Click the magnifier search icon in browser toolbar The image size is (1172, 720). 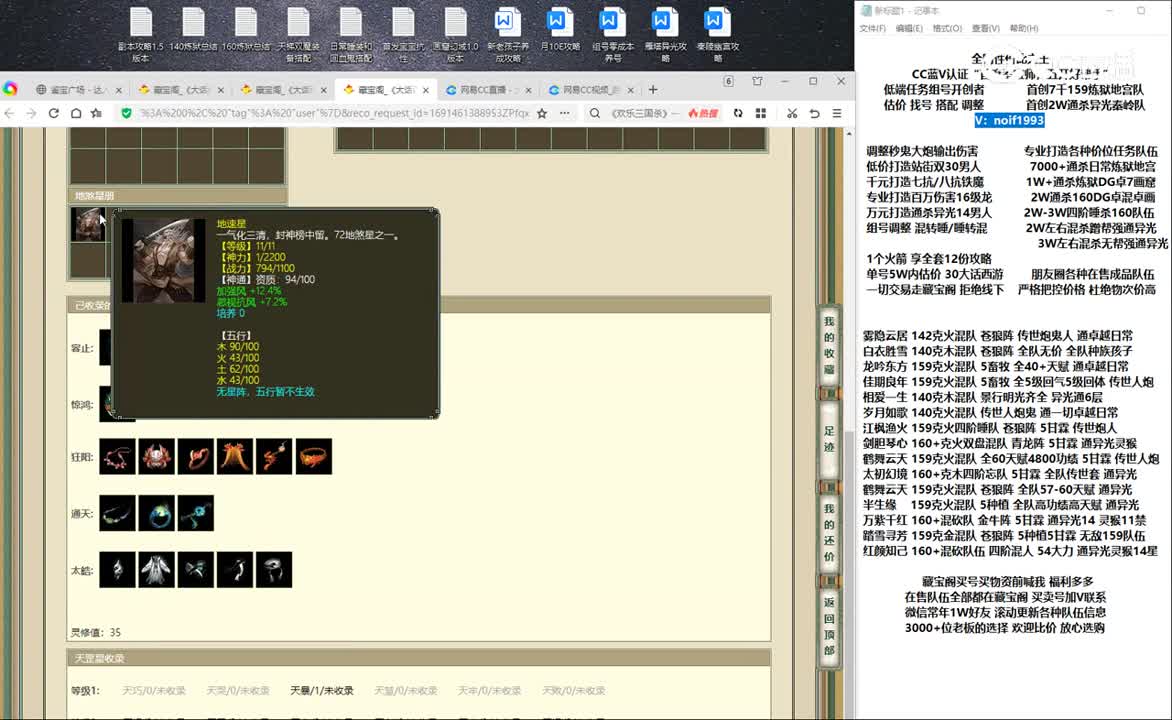pos(594,114)
